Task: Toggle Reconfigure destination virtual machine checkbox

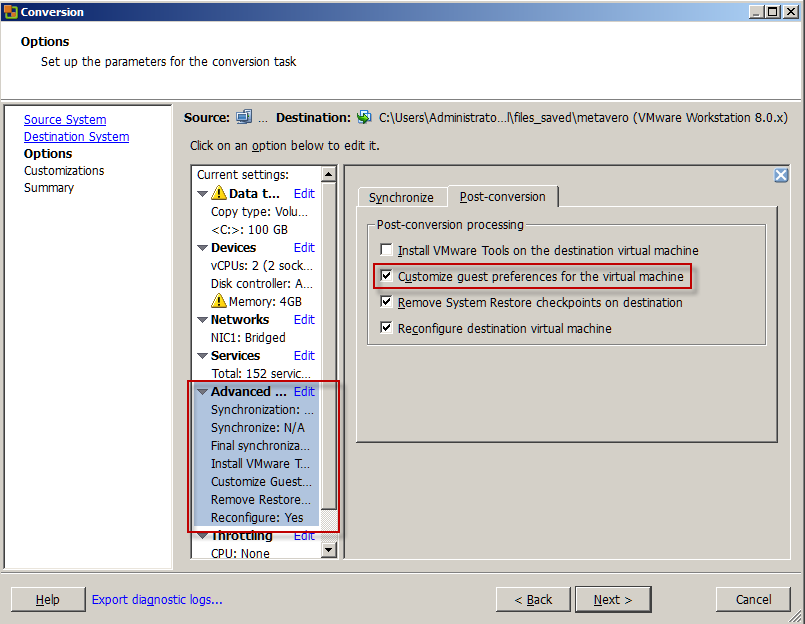Action: [x=386, y=327]
